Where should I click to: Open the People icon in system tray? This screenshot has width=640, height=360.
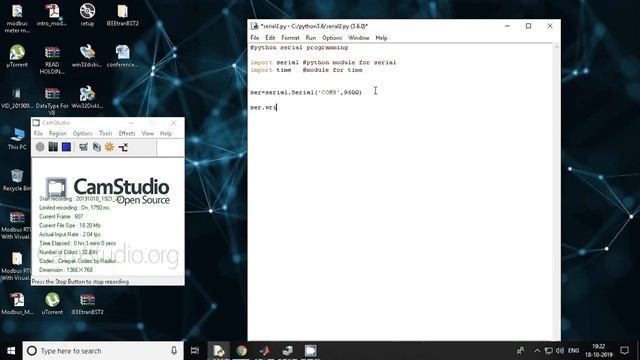pos(520,351)
